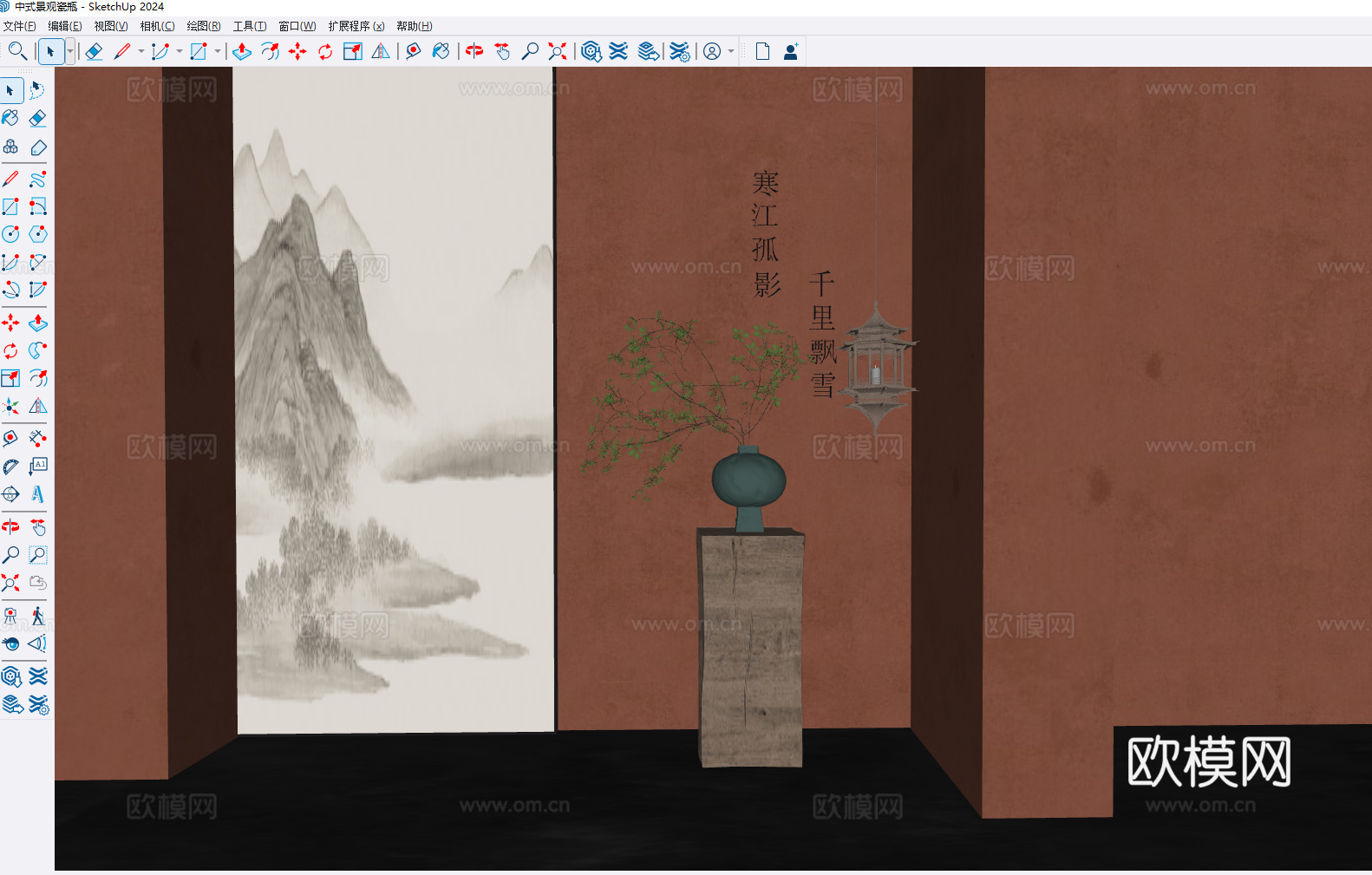Pick the Pan hand in left palette
Screen dimensions: 1372x875
[37, 526]
